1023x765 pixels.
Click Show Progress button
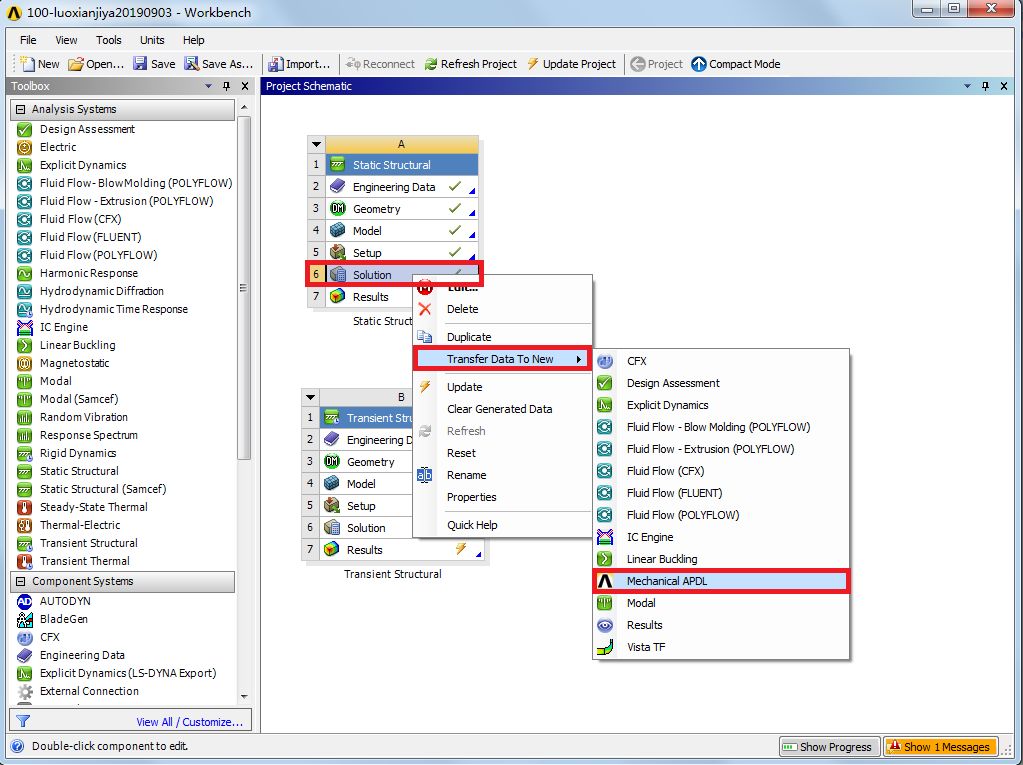(x=829, y=747)
